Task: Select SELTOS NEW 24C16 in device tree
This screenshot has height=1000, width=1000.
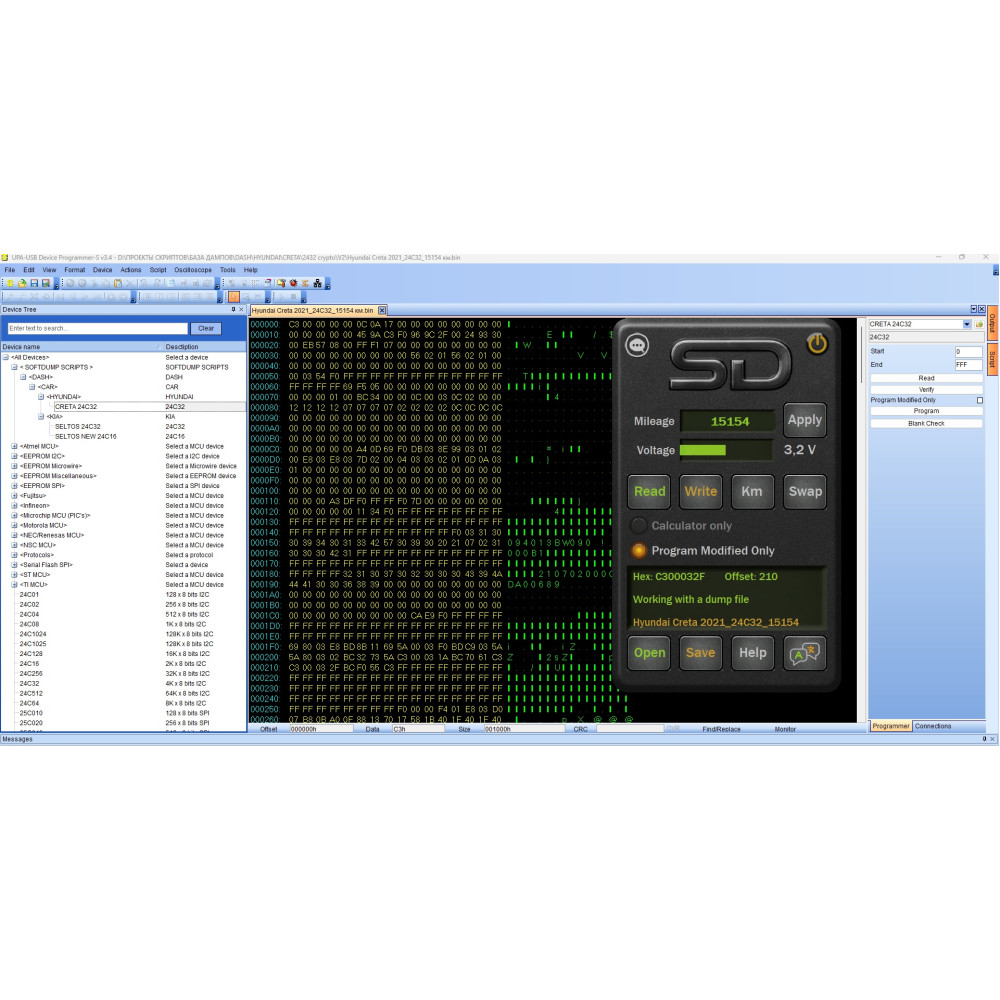Action: pyautogui.click(x=85, y=437)
